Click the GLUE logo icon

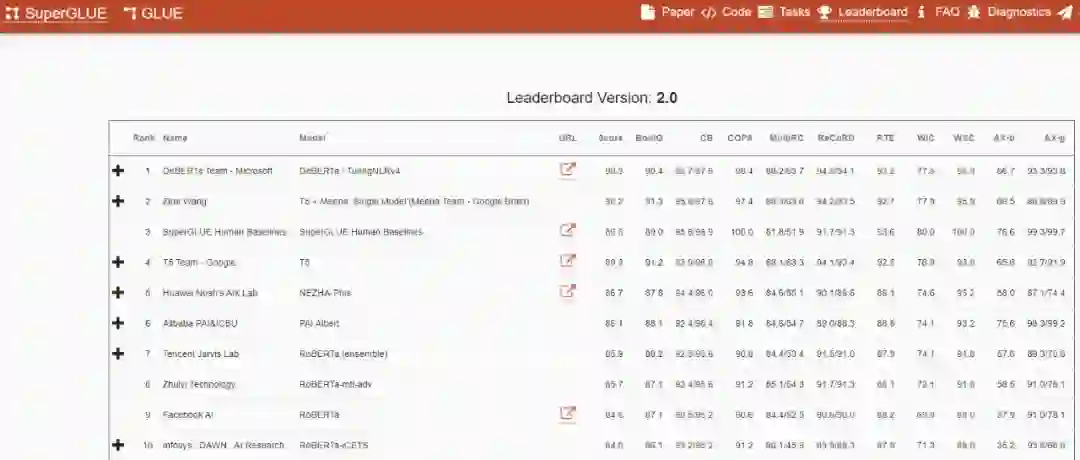pyautogui.click(x=129, y=13)
